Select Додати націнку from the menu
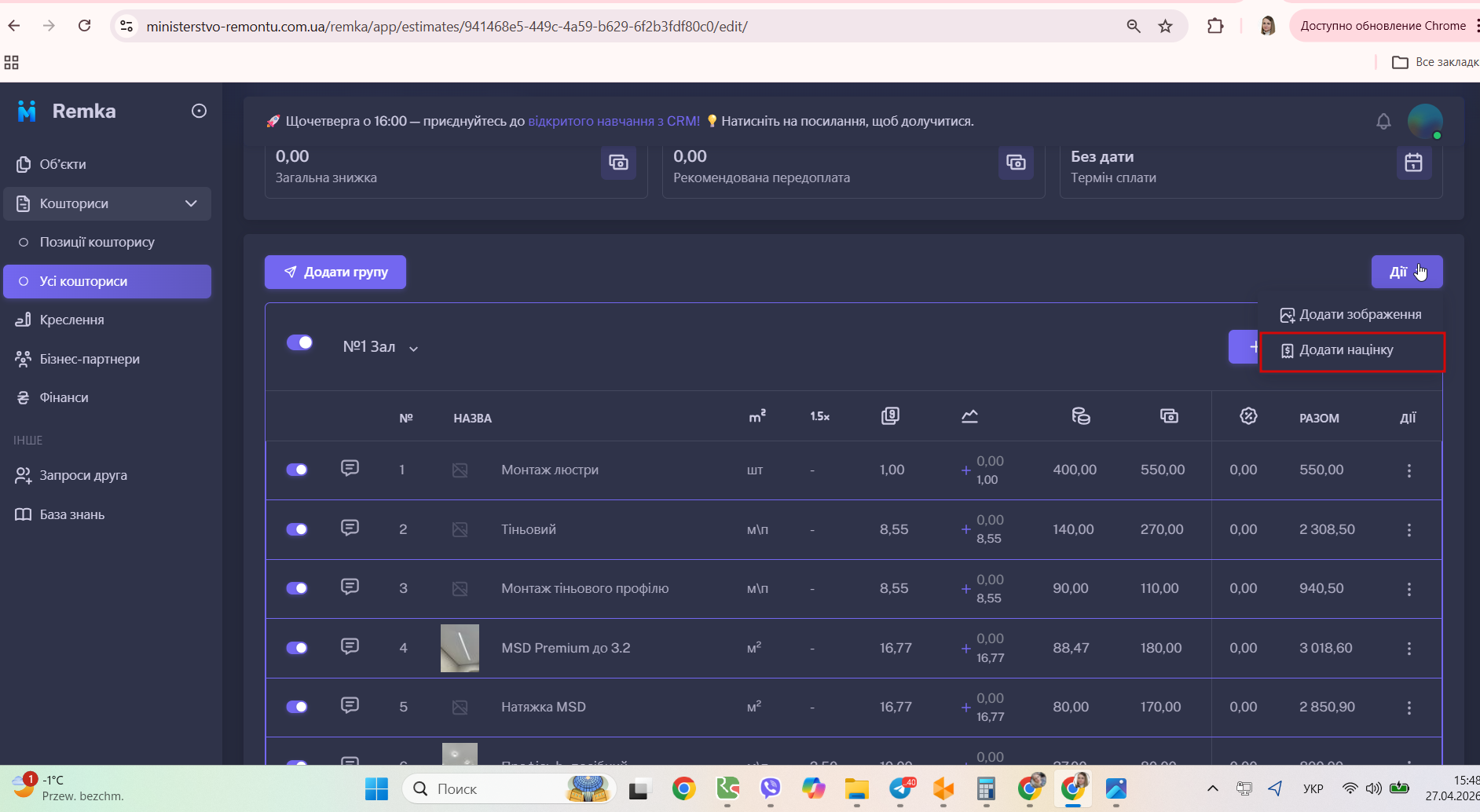Viewport: 1480px width, 812px height. 1351,351
